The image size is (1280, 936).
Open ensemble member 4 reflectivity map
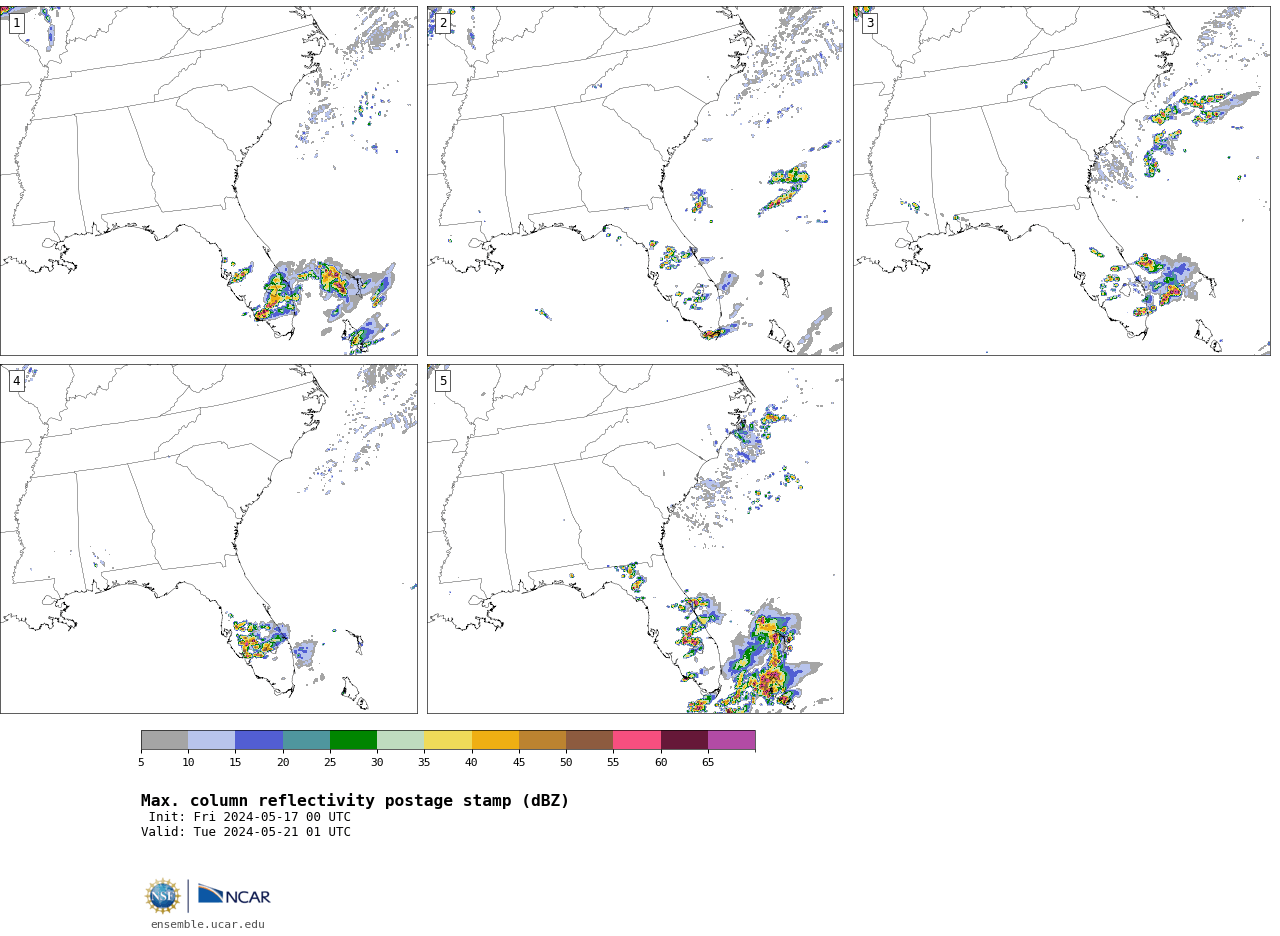(x=209, y=539)
